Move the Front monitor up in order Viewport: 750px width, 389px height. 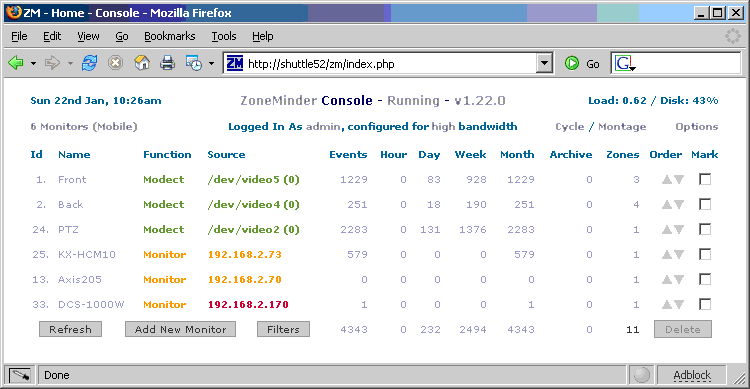(x=667, y=180)
